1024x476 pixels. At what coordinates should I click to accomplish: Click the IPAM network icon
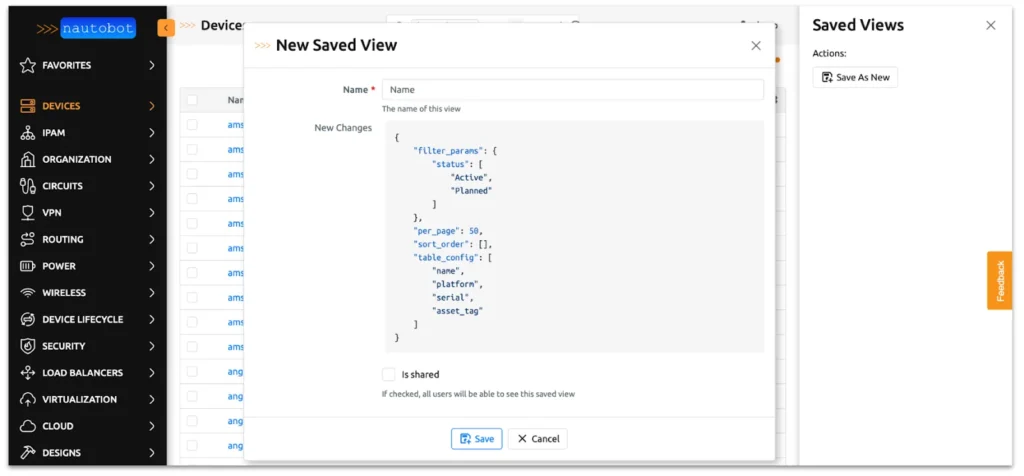click(27, 133)
